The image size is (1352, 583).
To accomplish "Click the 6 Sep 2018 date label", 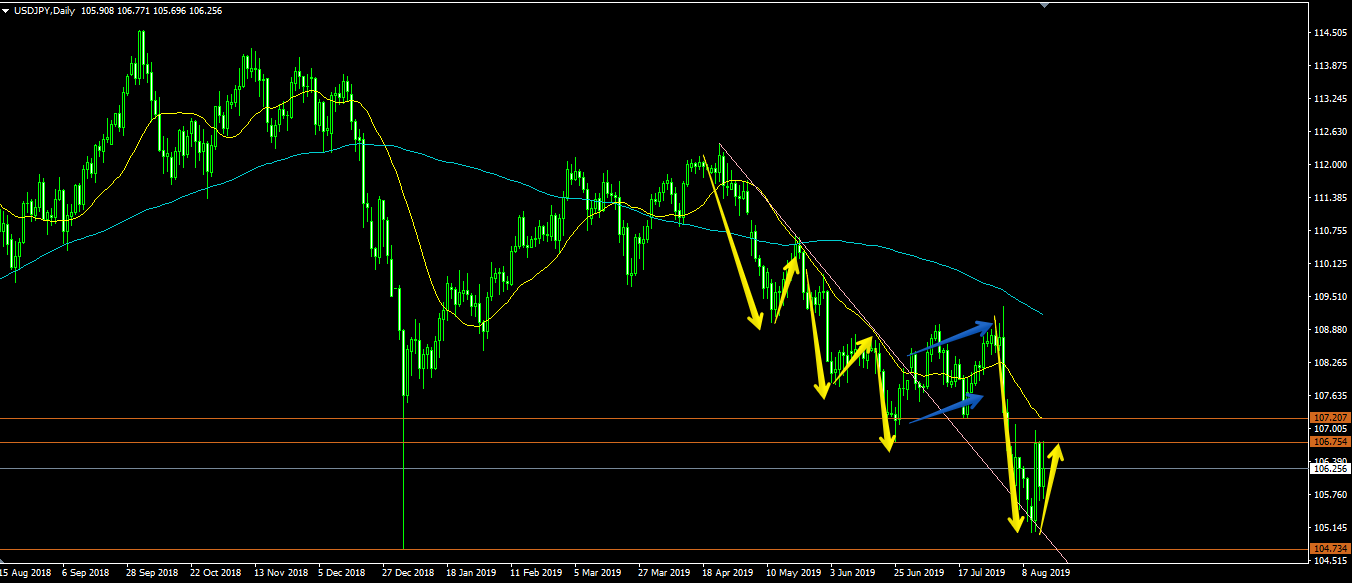I will tap(86, 574).
